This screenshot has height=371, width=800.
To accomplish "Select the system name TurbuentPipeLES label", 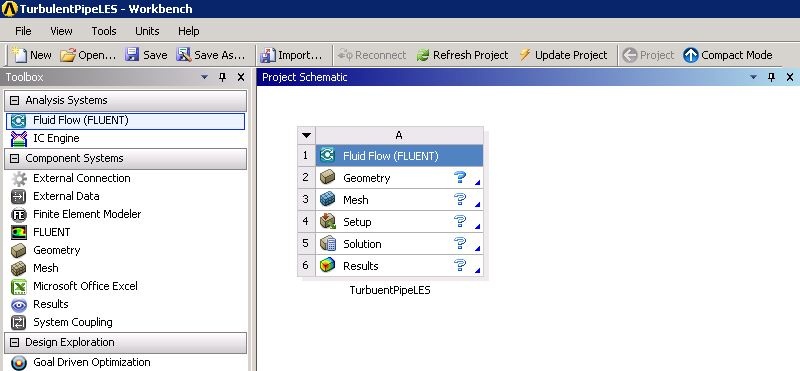I will [x=390, y=290].
